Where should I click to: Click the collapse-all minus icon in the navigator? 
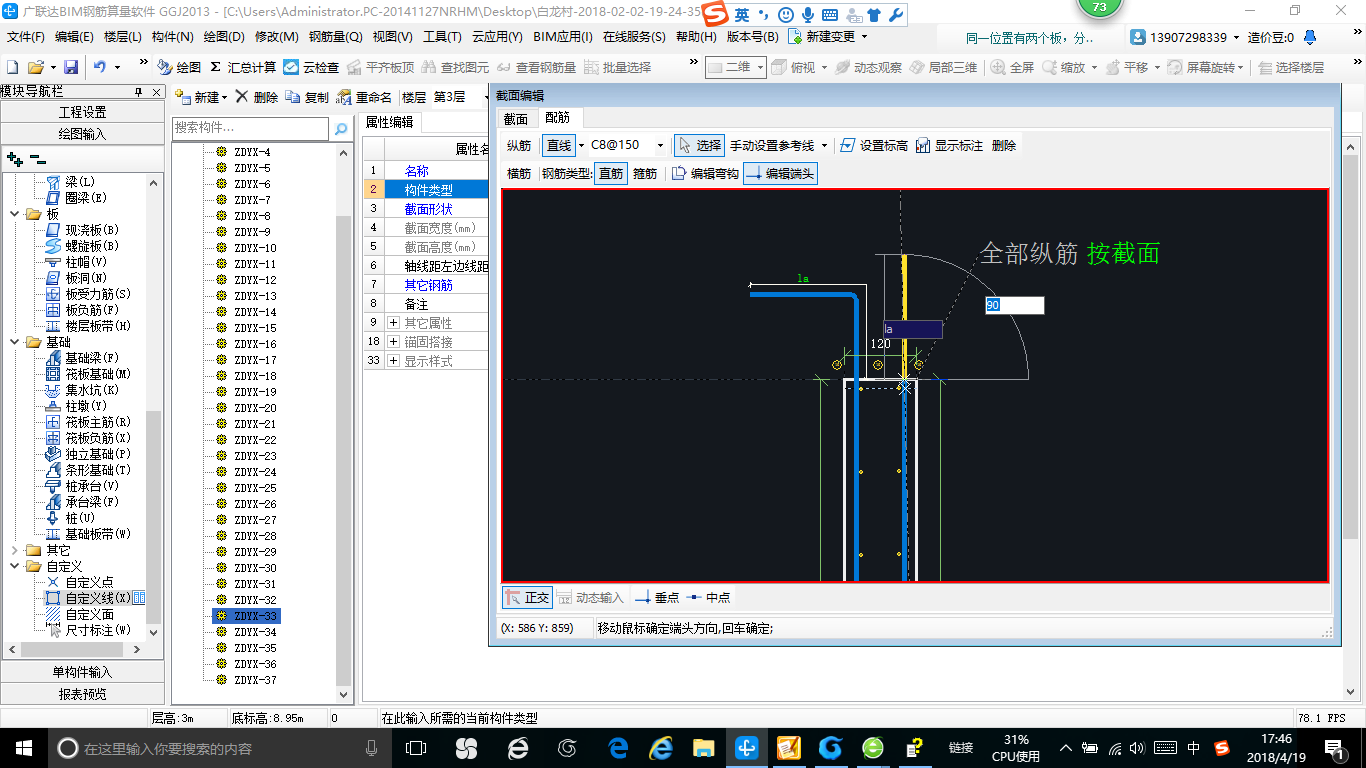37,158
